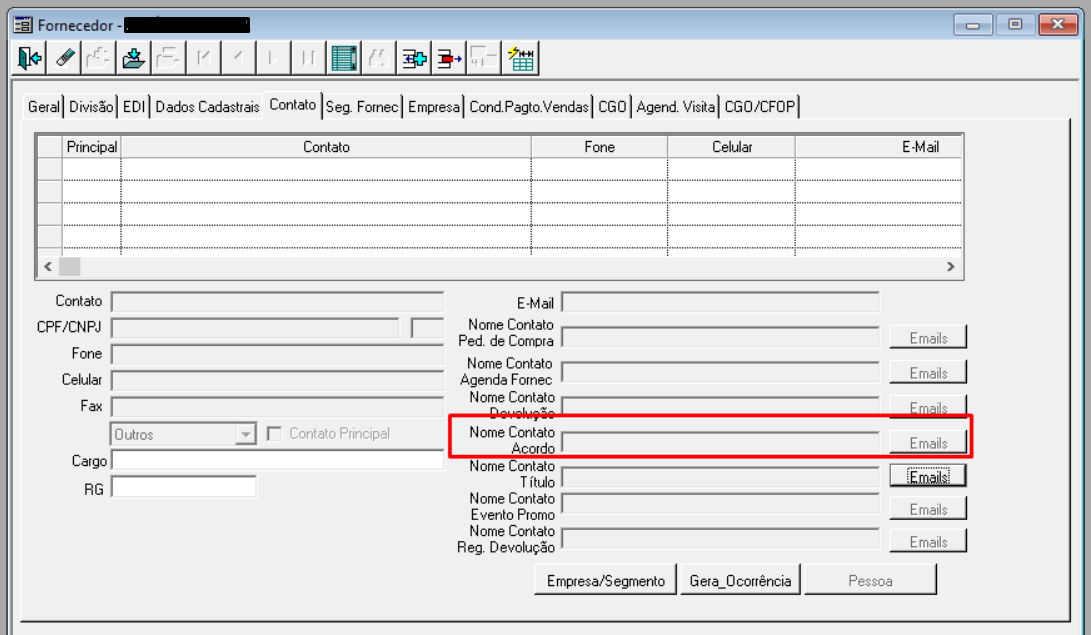Screen dimensions: 1091x635
Task: Click the lightning column width table icon
Action: (520, 58)
